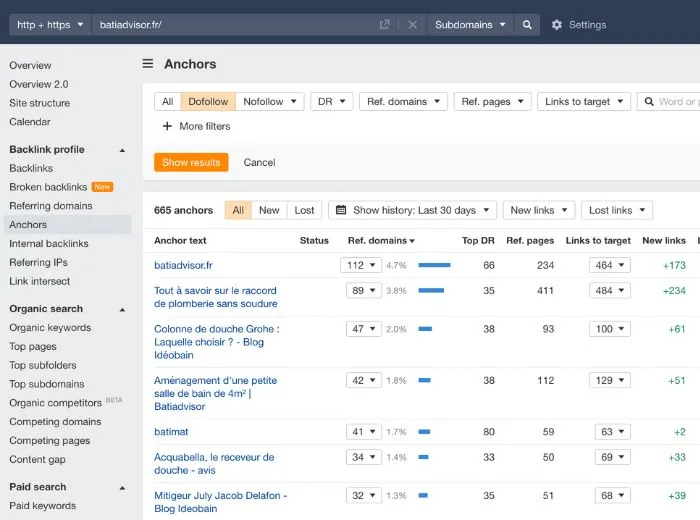
Task: Open 'Mitigeur July Jacob Delafon' anchor link
Action: click(221, 502)
